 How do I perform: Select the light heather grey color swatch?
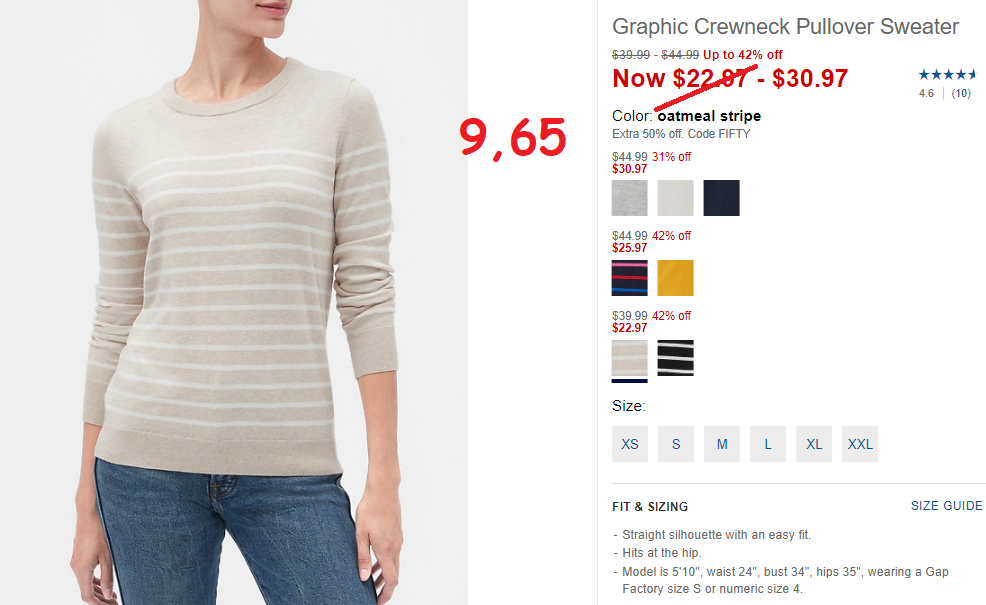(629, 197)
